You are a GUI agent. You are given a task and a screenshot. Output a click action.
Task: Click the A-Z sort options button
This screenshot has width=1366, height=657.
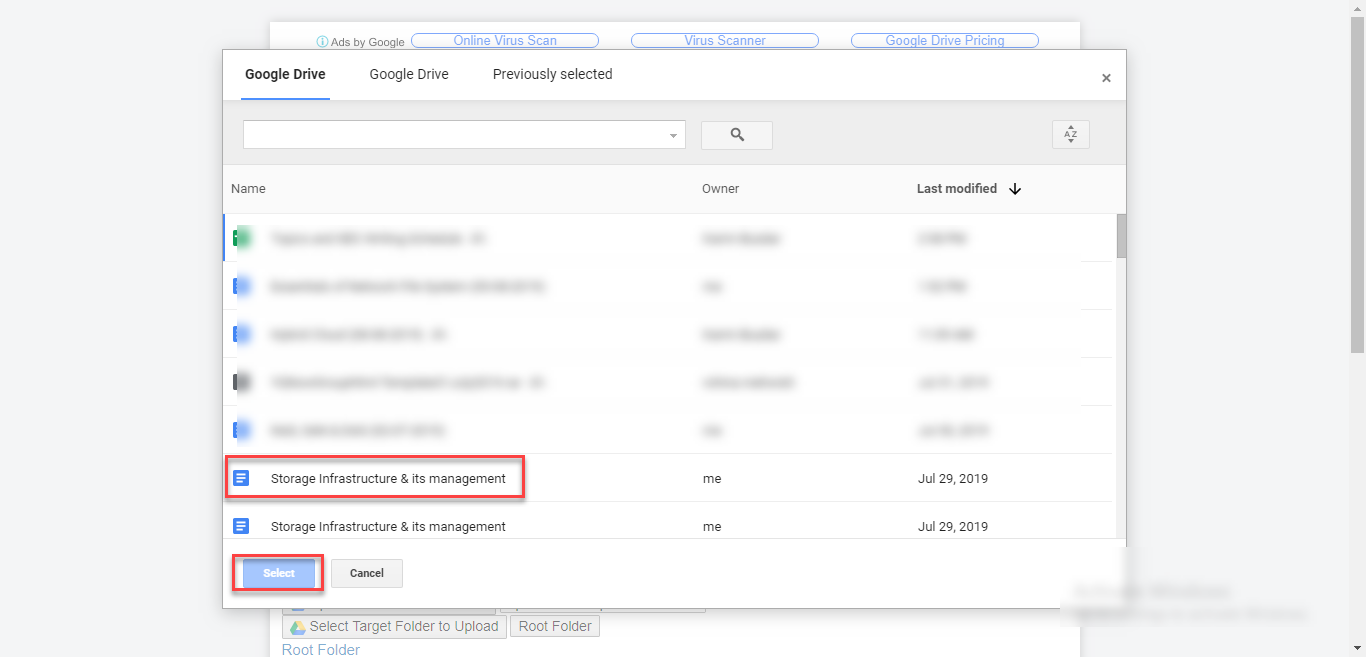pyautogui.click(x=1070, y=134)
